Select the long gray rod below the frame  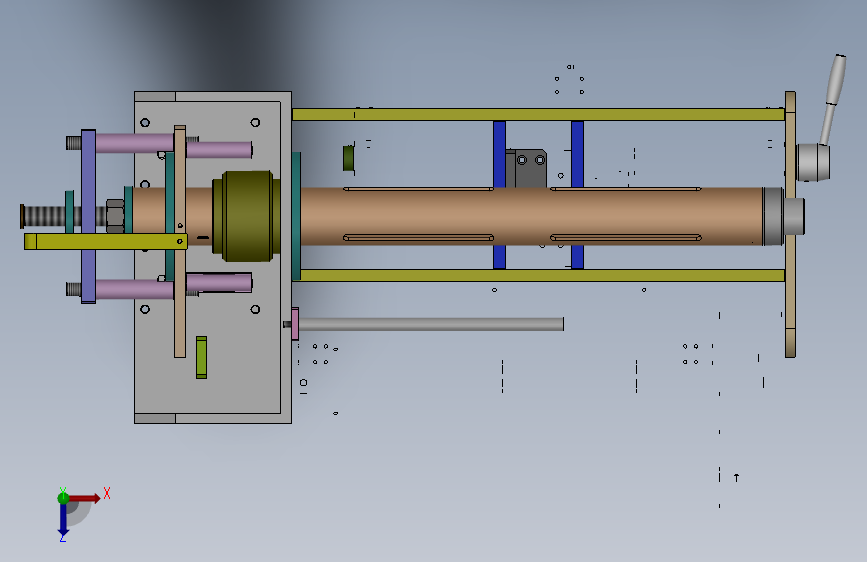tap(431, 324)
